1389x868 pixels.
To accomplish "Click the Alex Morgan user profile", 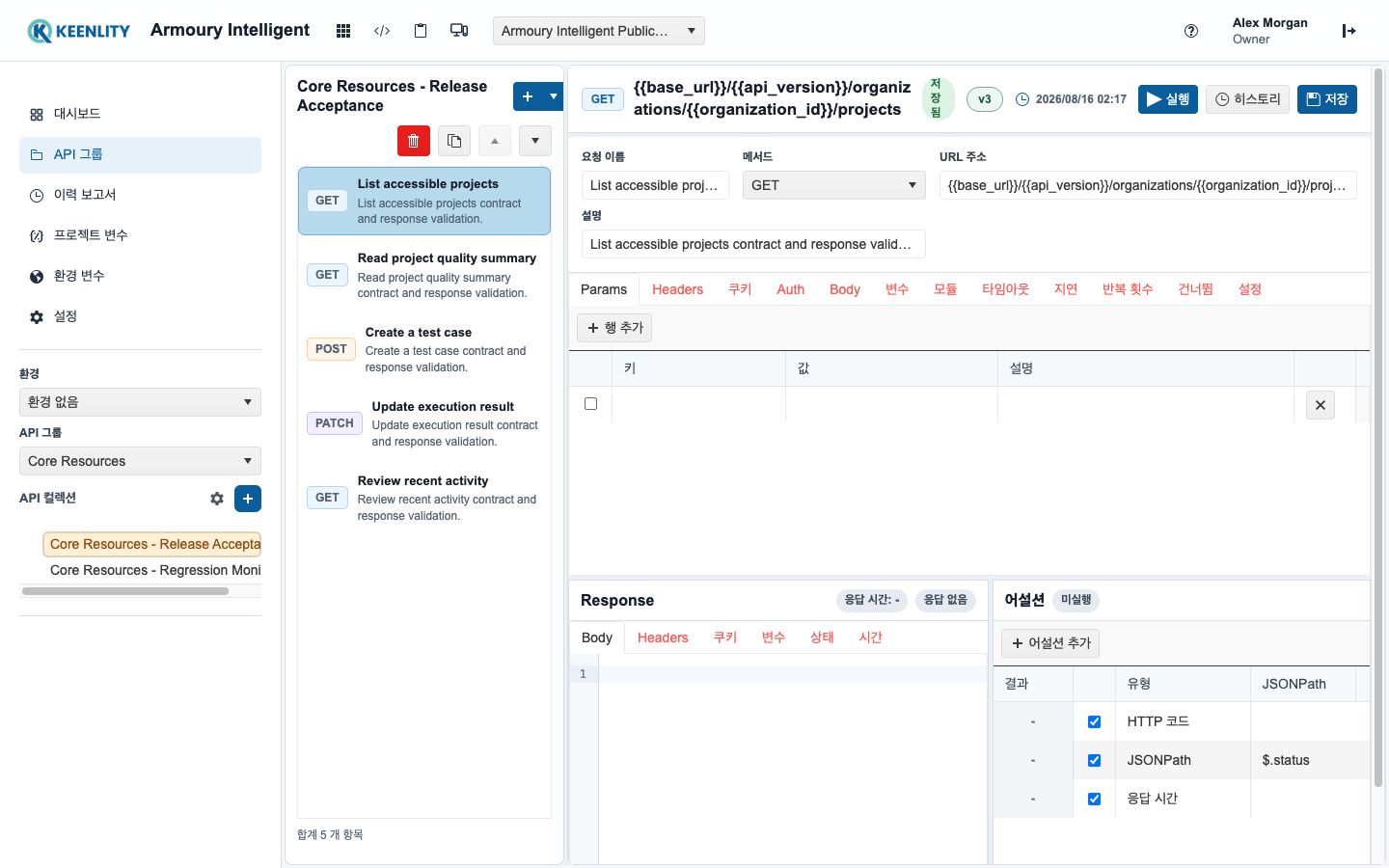I will point(1269,31).
